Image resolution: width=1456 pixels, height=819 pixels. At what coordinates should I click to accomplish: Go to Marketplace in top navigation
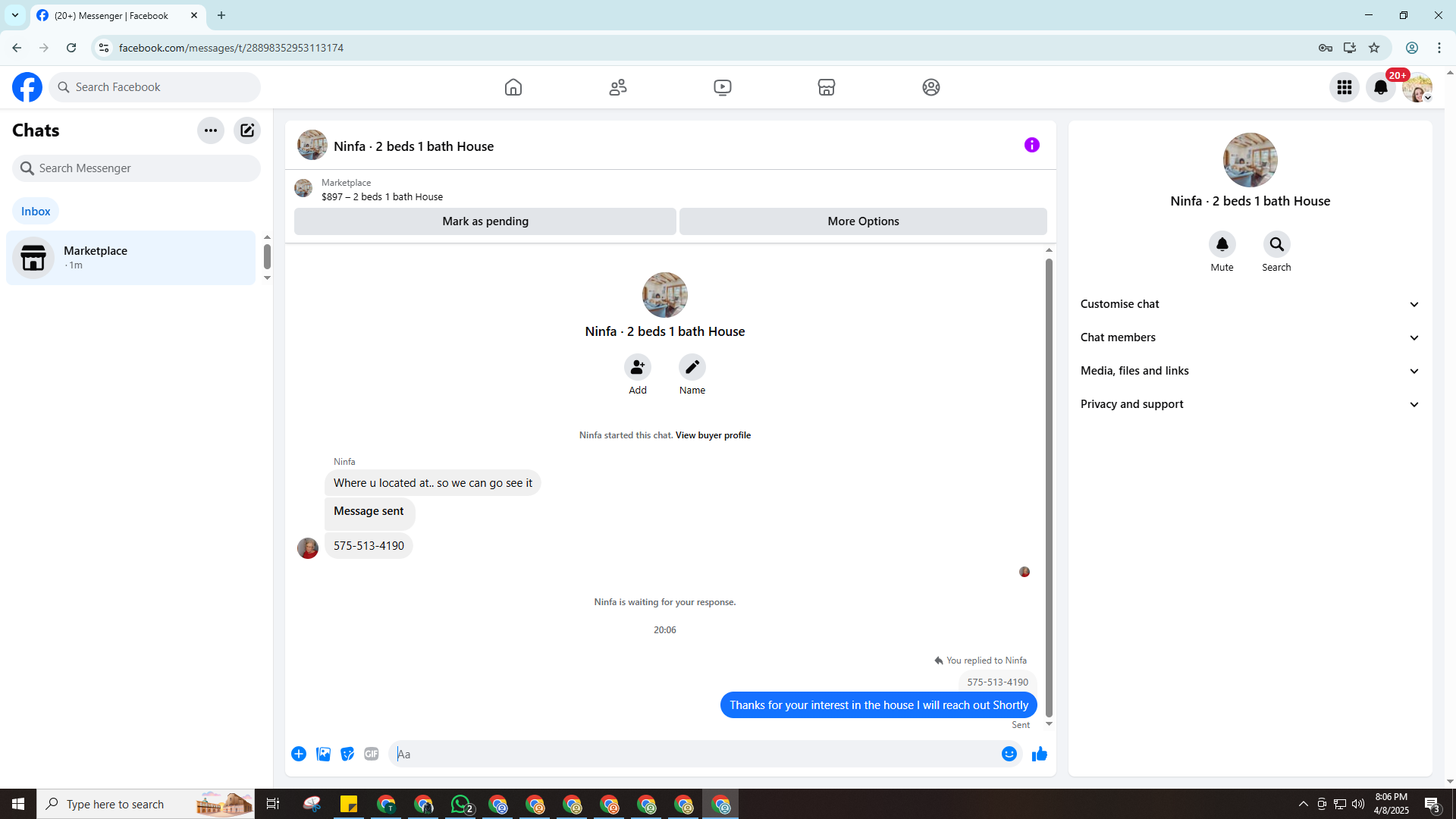pos(826,87)
